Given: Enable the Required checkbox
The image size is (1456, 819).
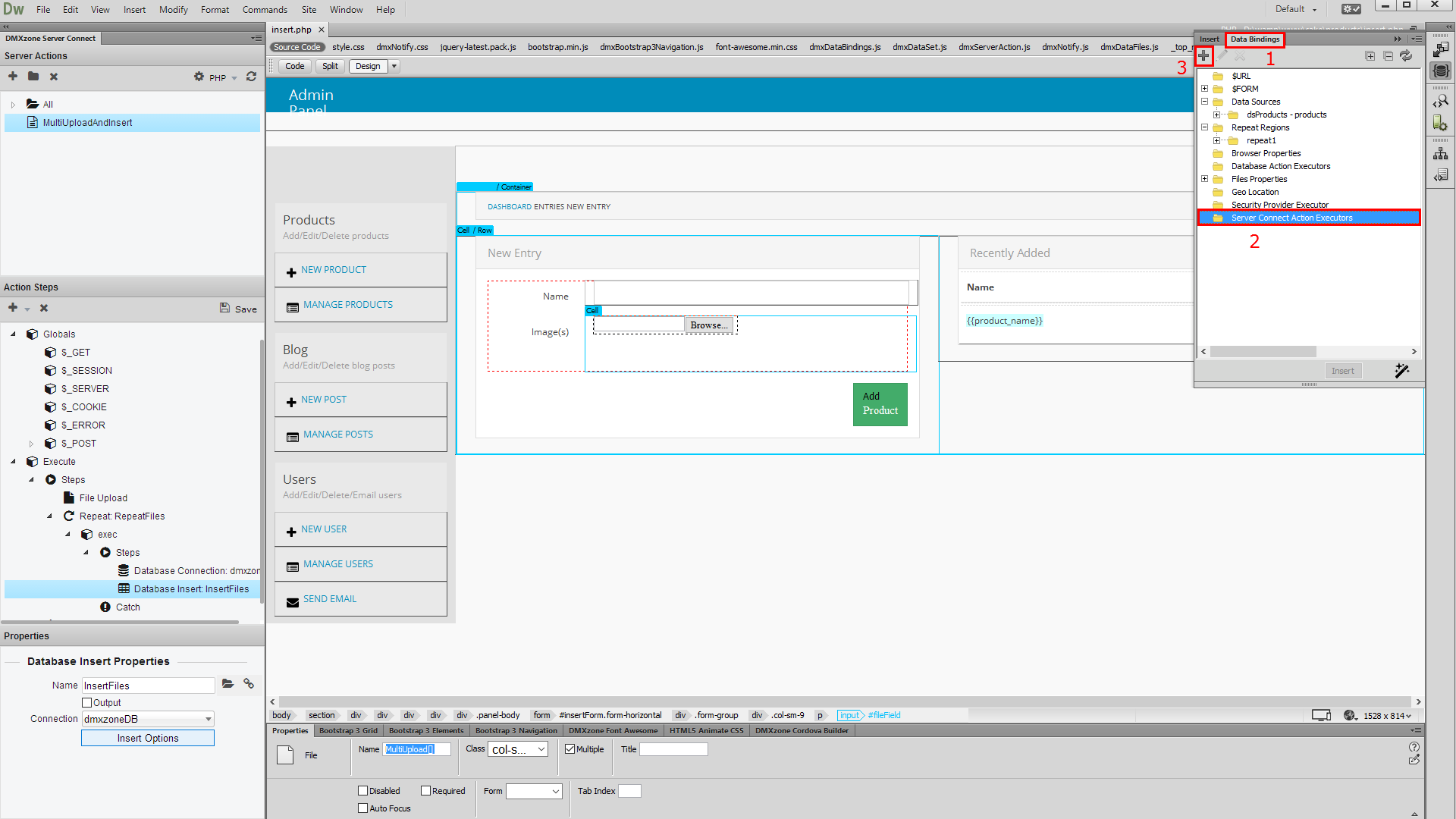Looking at the screenshot, I should (x=426, y=791).
